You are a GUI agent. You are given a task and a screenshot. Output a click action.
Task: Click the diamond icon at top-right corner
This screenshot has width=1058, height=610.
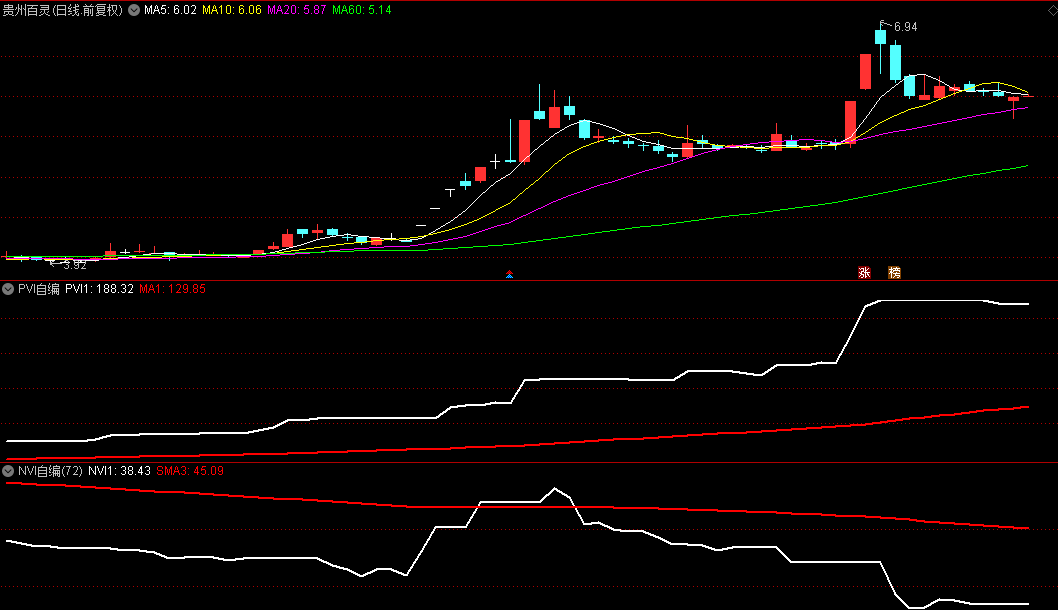(x=1052, y=10)
